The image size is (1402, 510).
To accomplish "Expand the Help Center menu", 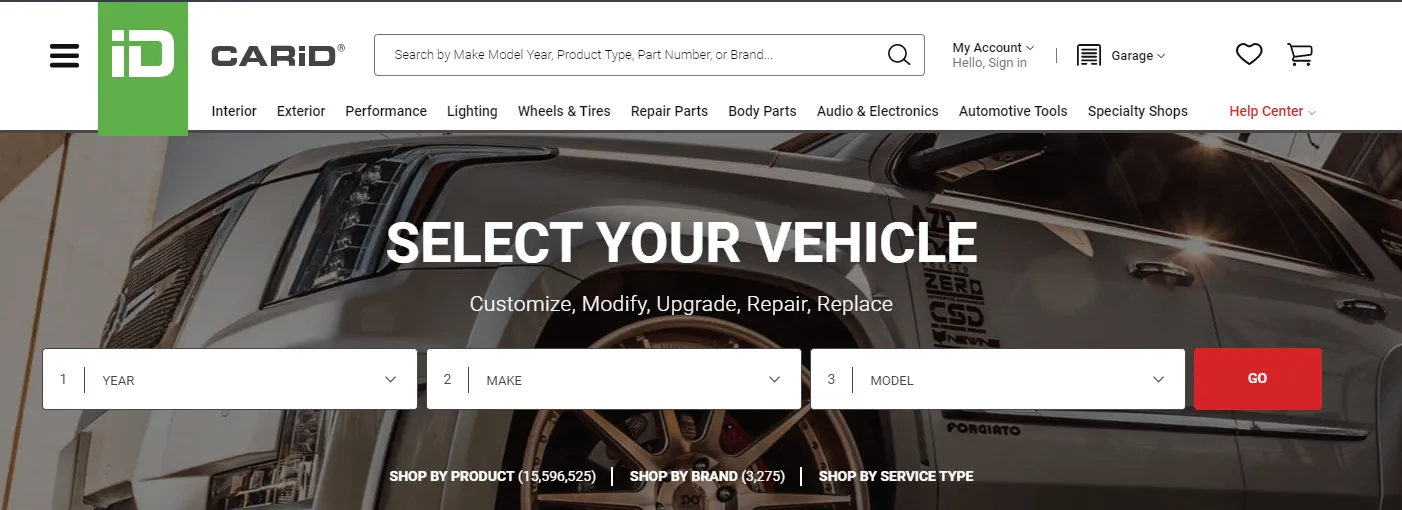I will (1272, 111).
